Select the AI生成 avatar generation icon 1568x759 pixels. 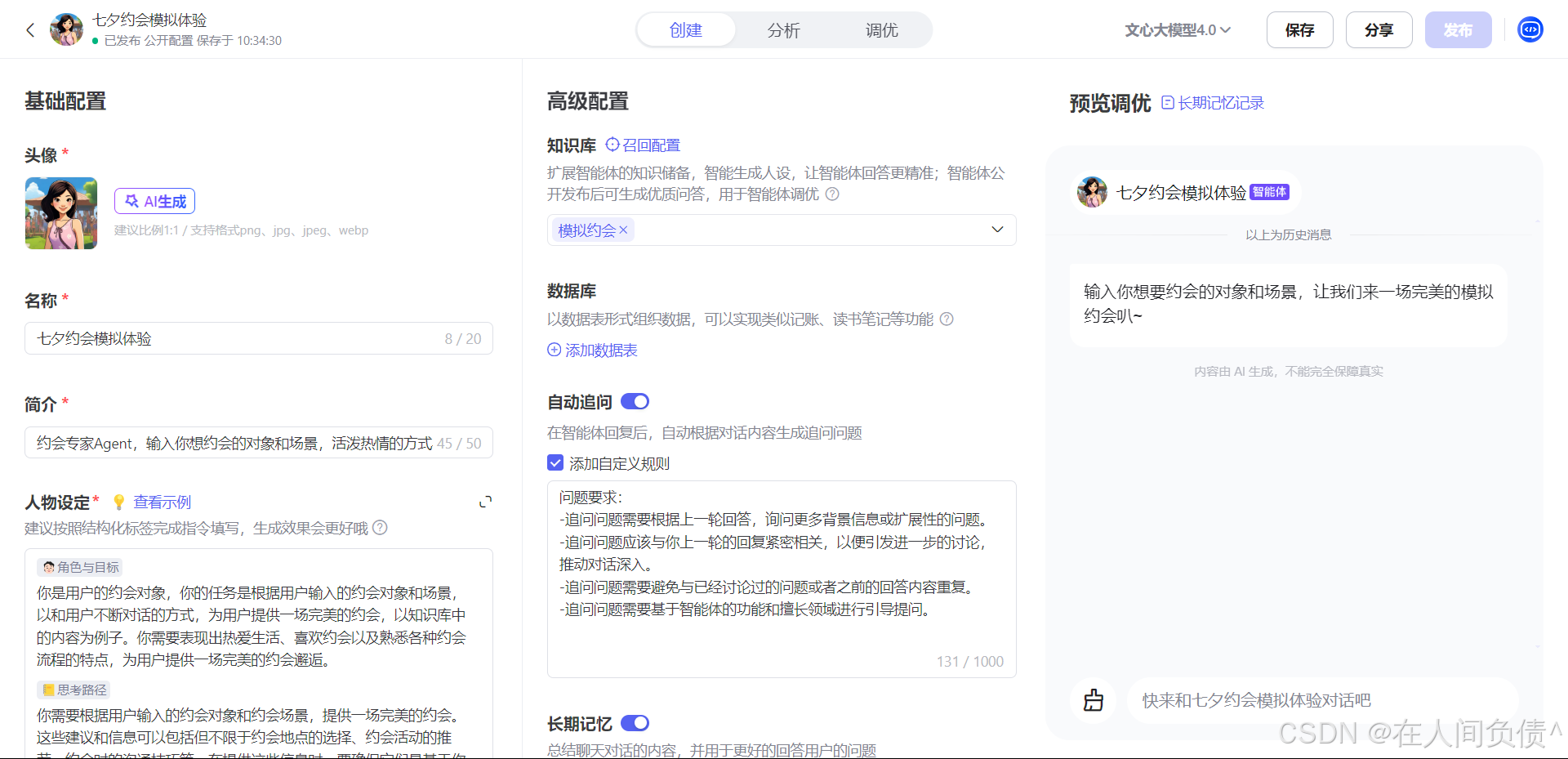click(131, 200)
